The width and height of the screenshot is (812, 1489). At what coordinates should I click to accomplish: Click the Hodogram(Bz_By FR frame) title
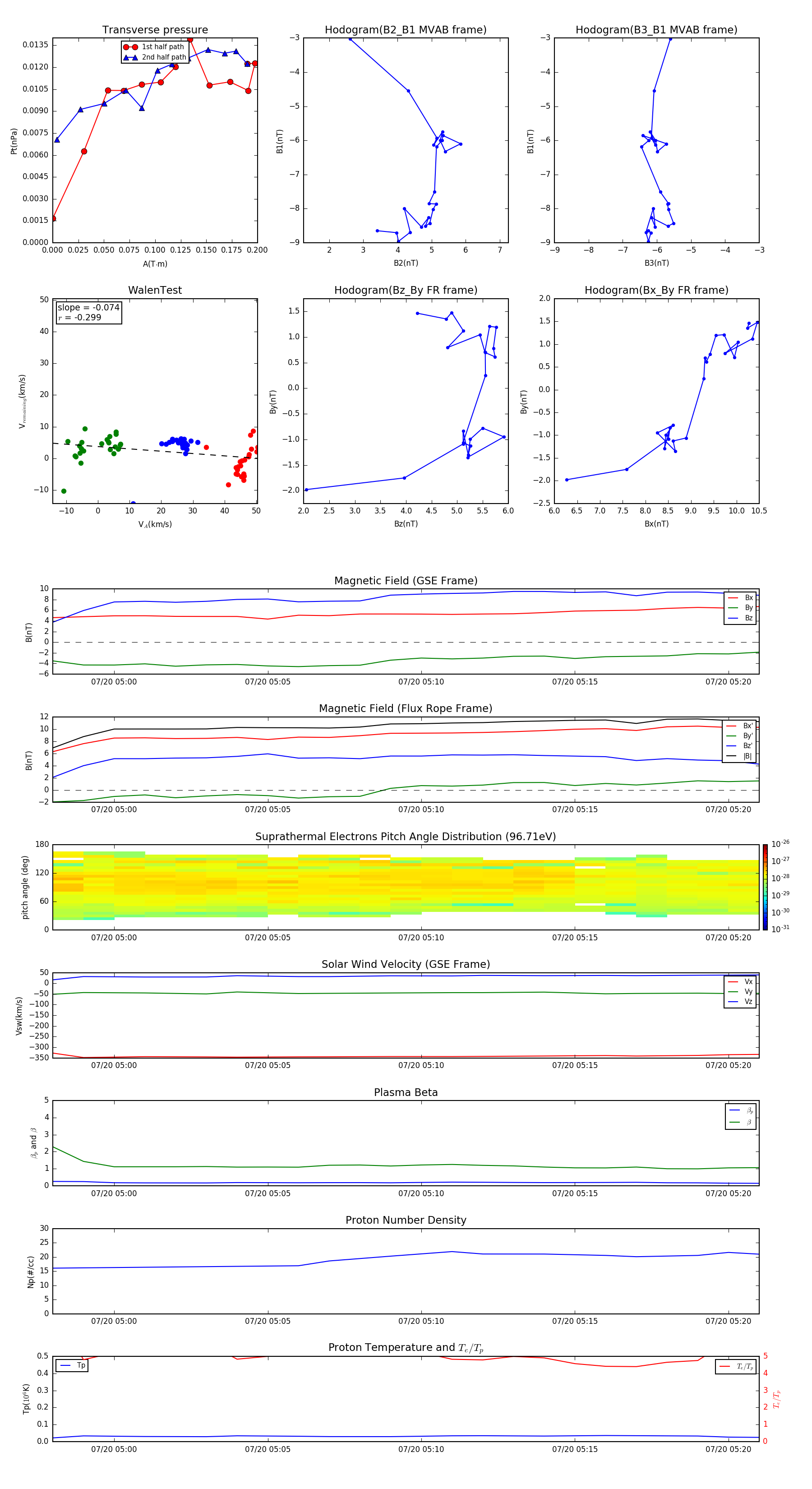(x=406, y=290)
